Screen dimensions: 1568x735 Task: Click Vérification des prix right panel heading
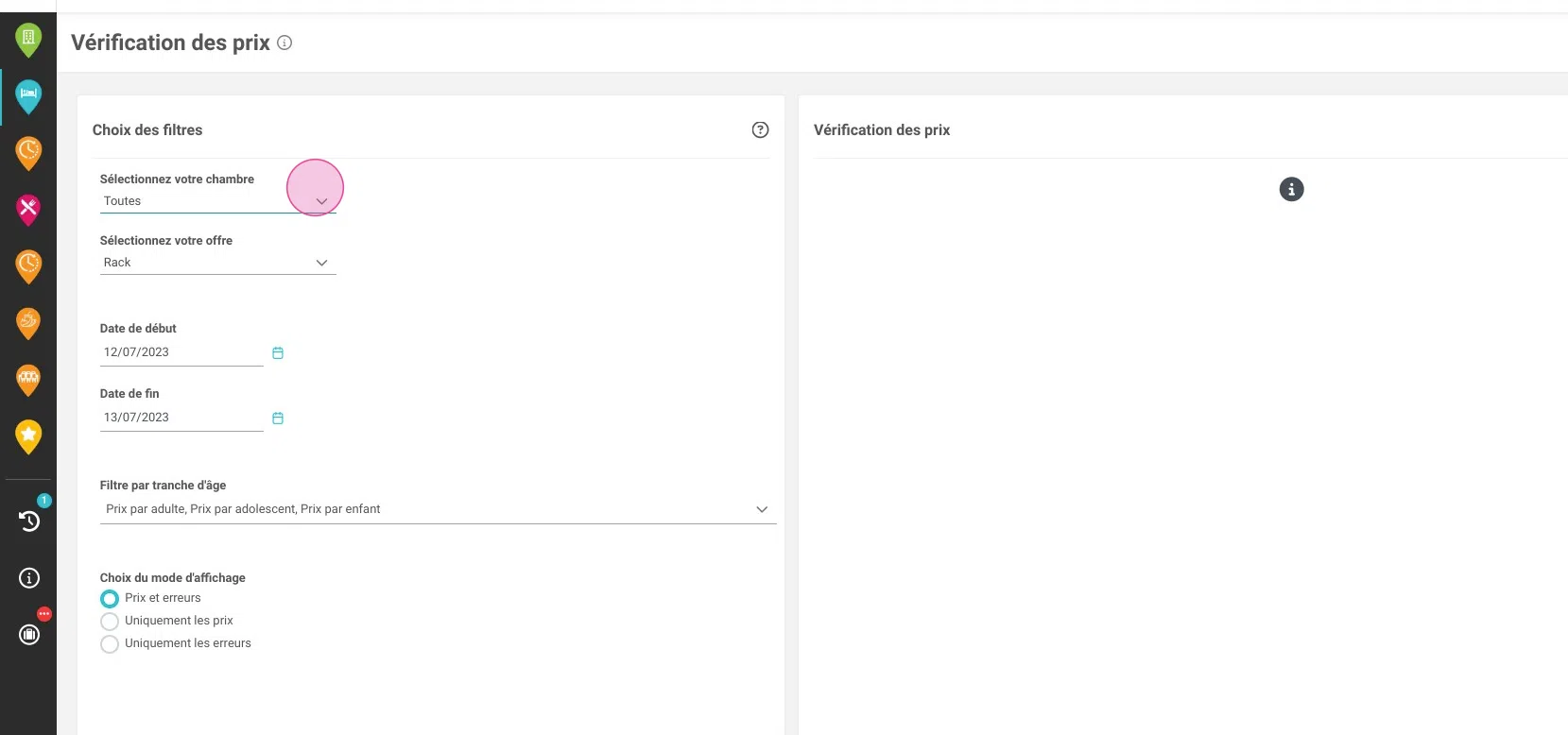tap(882, 130)
